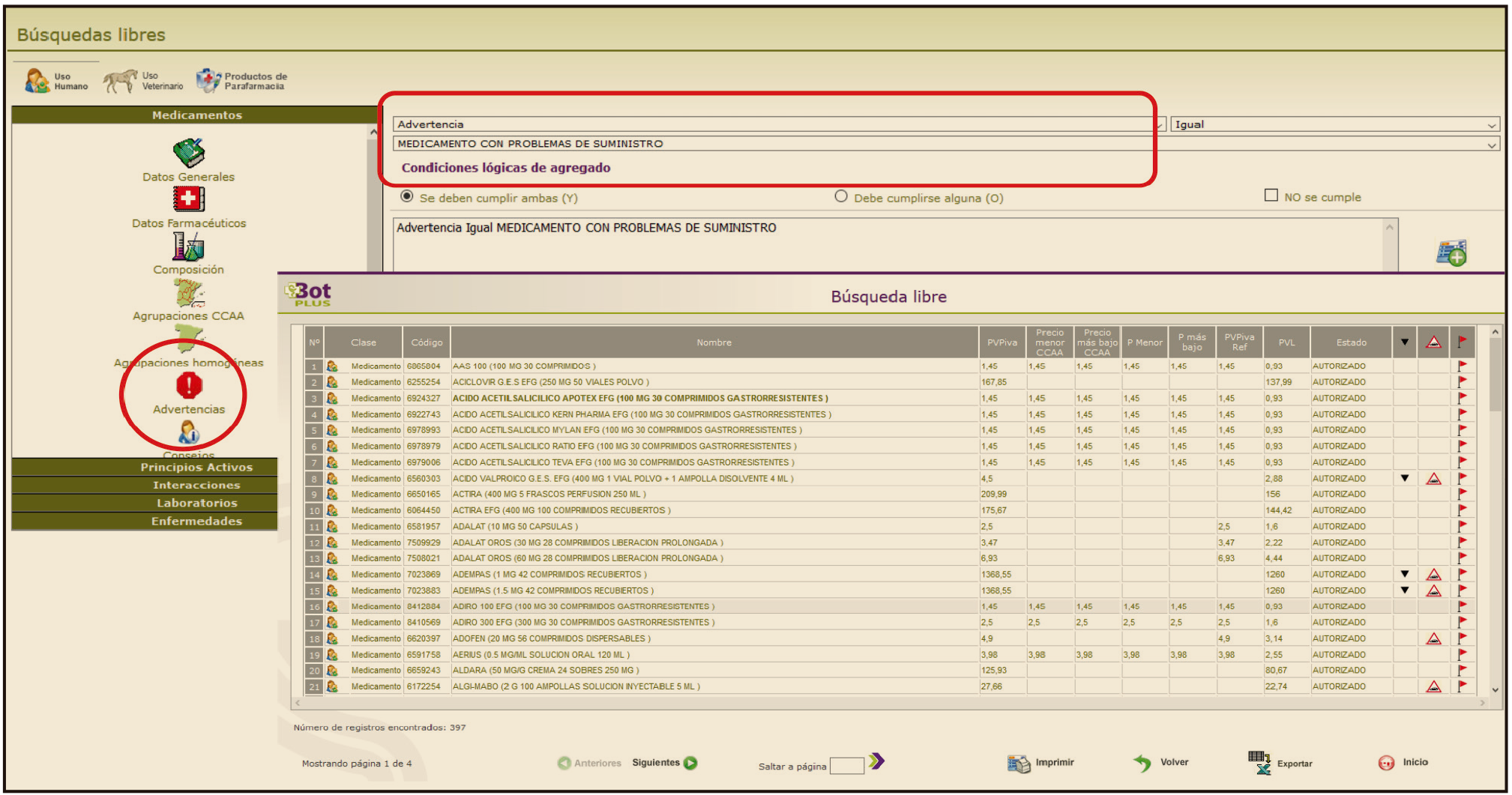1512x795 pixels.
Task: Select the Uso Veterinario horse icon
Action: (120, 81)
